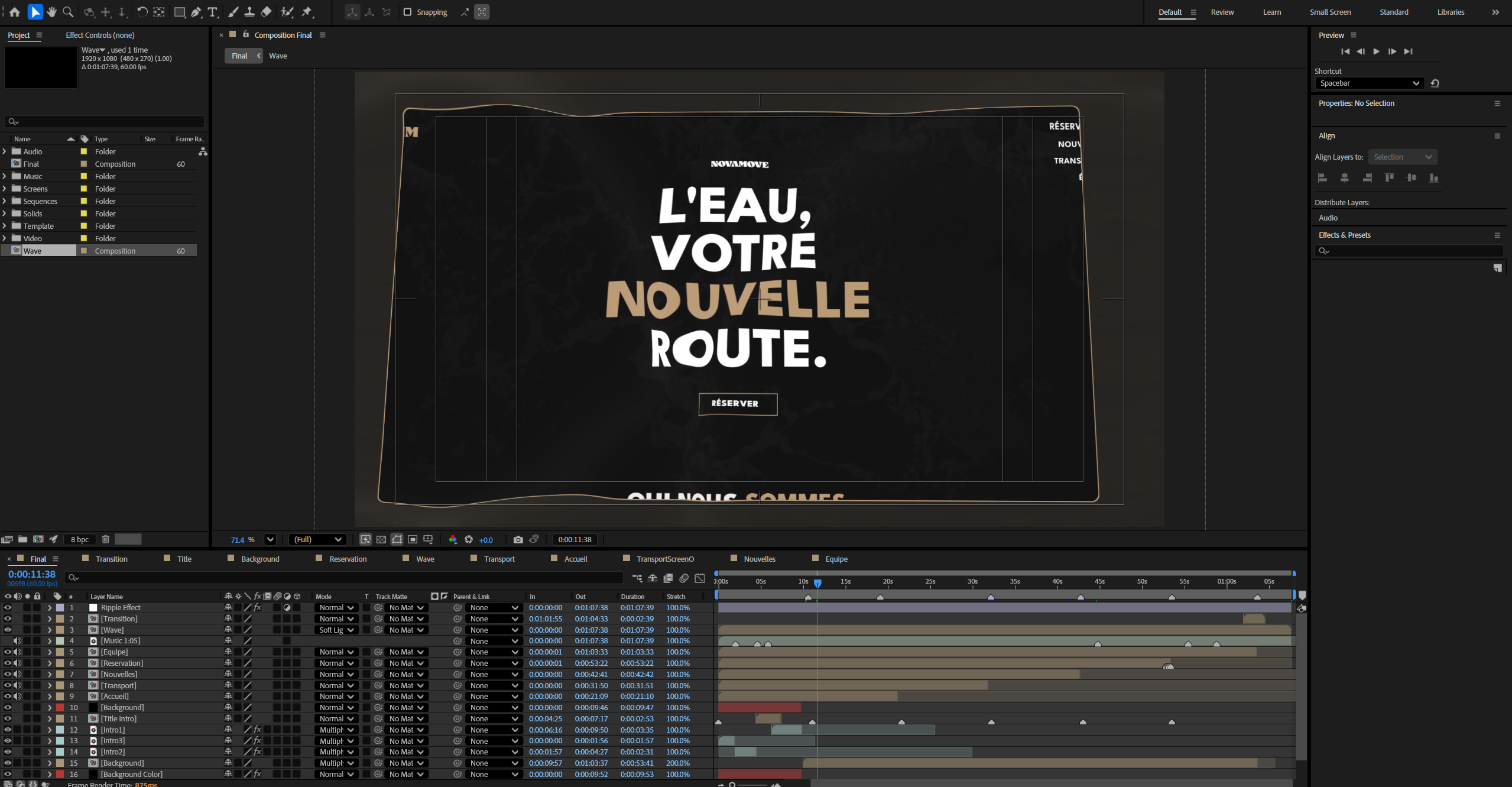This screenshot has height=787, width=1512.
Task: Open the Review workspace
Action: [x=1222, y=12]
